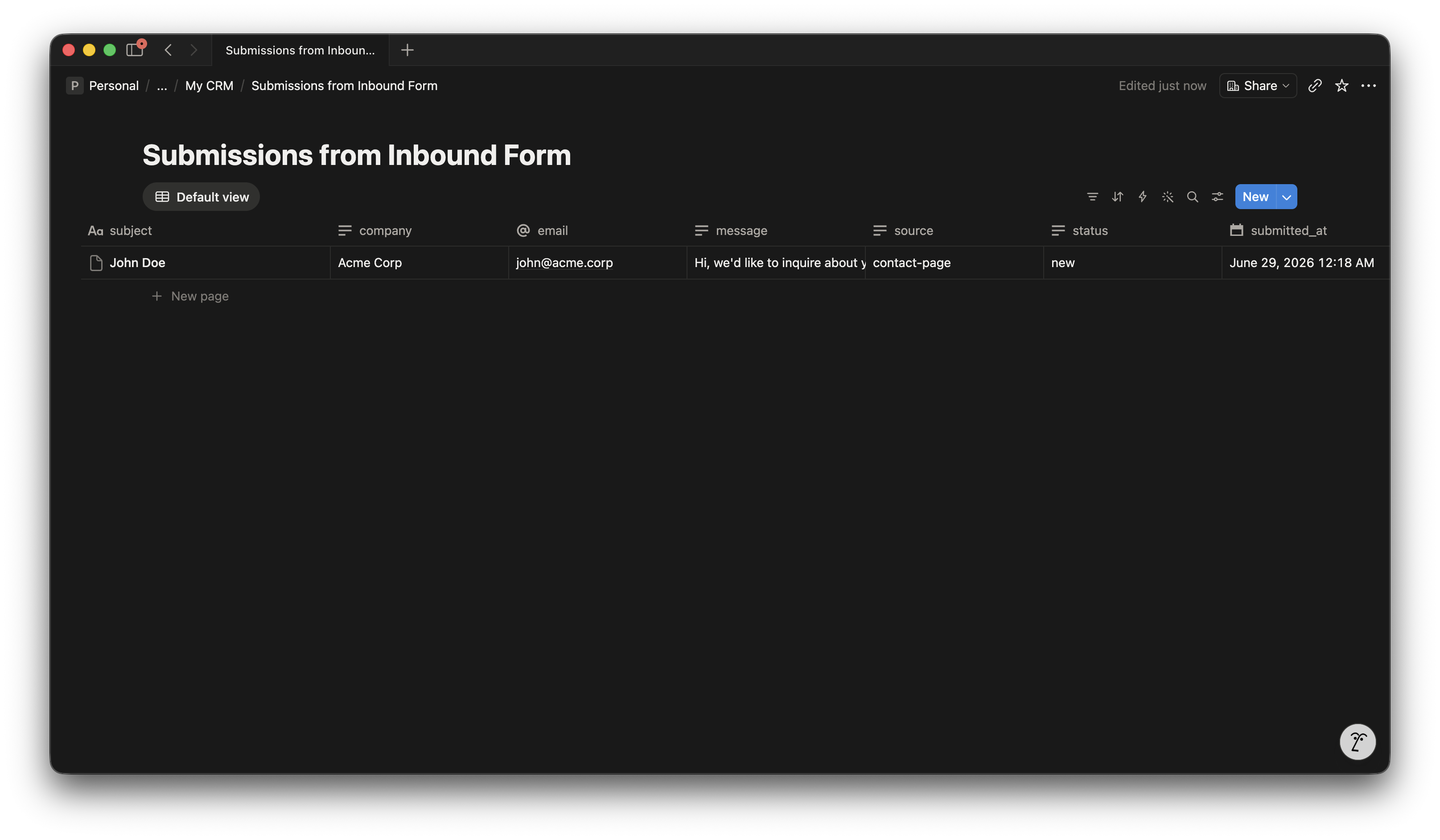Open the status column header
1440x840 pixels.
(x=1132, y=230)
